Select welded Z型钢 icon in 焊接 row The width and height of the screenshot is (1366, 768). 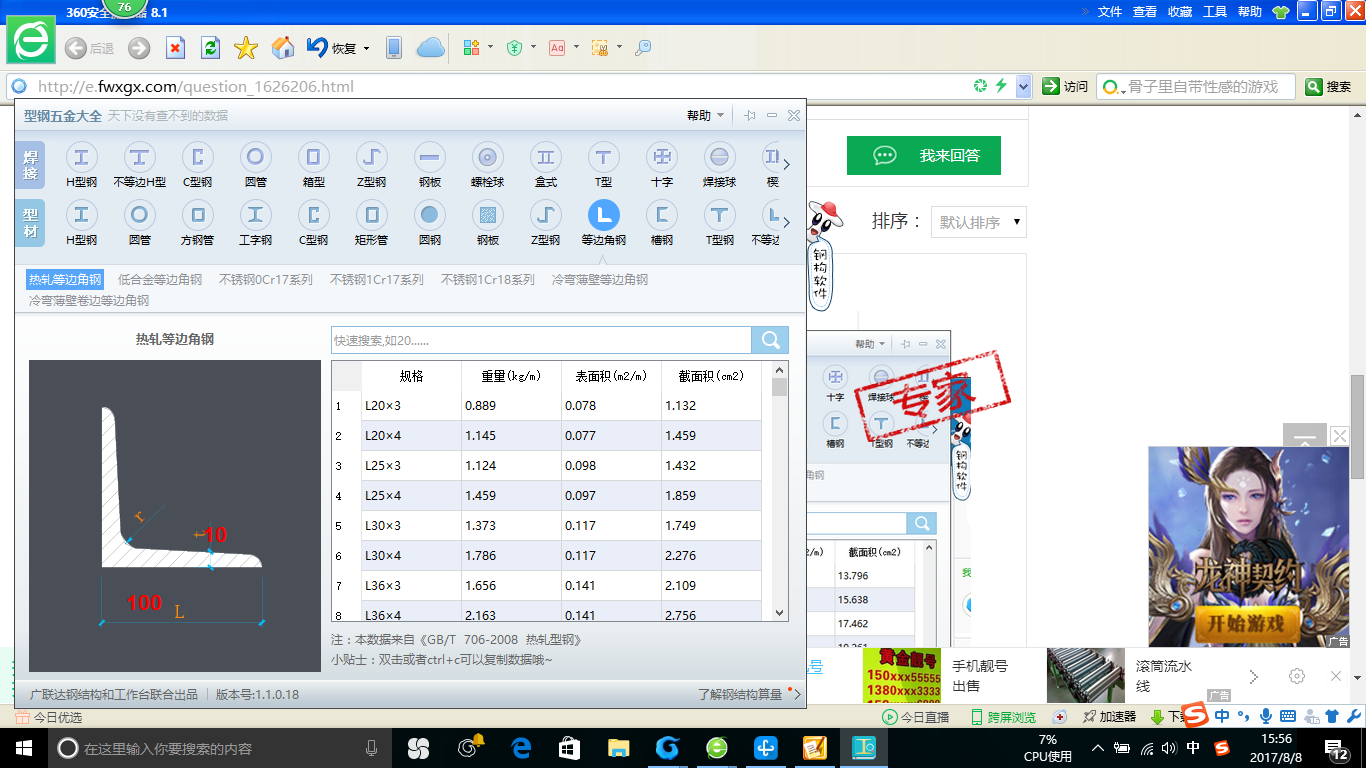point(372,157)
